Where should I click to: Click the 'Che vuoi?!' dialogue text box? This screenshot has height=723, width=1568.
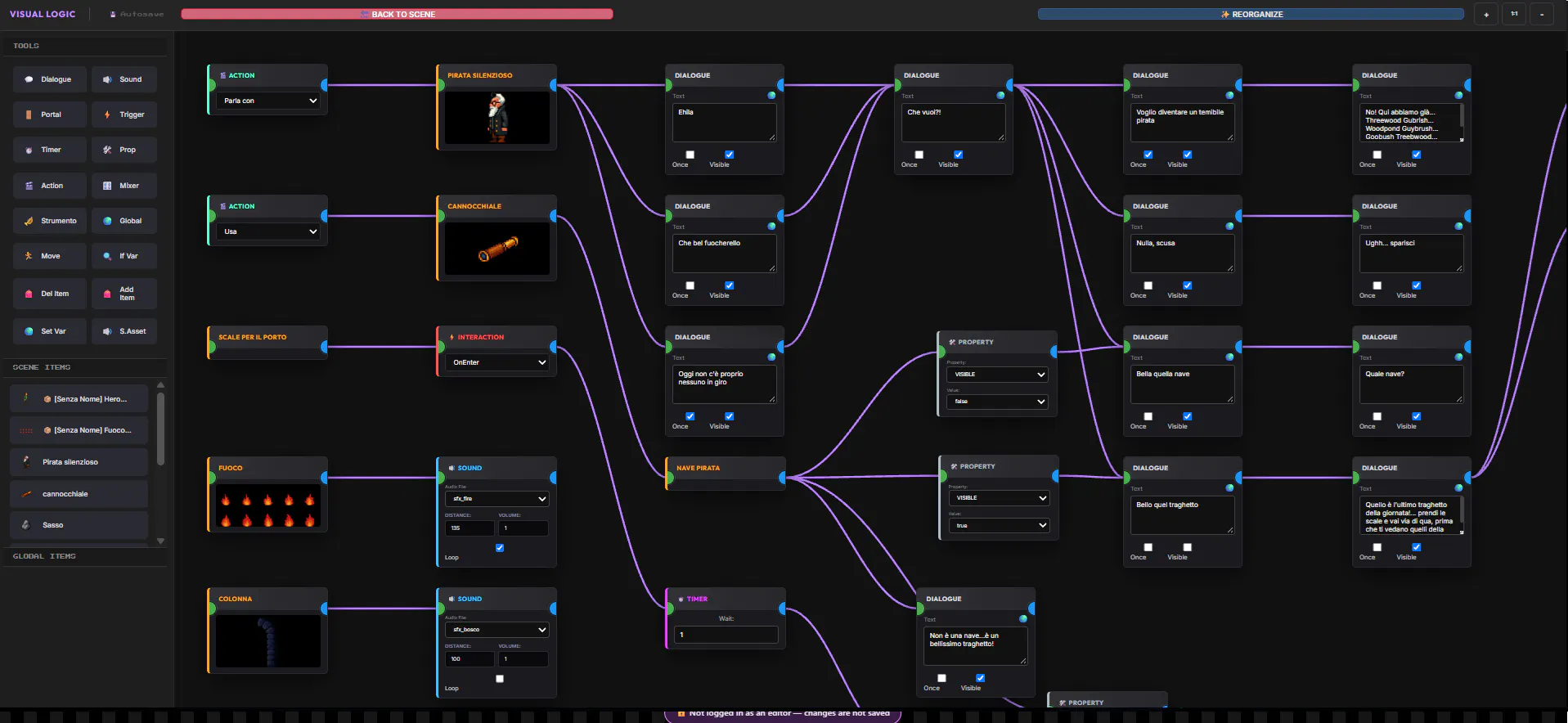954,123
